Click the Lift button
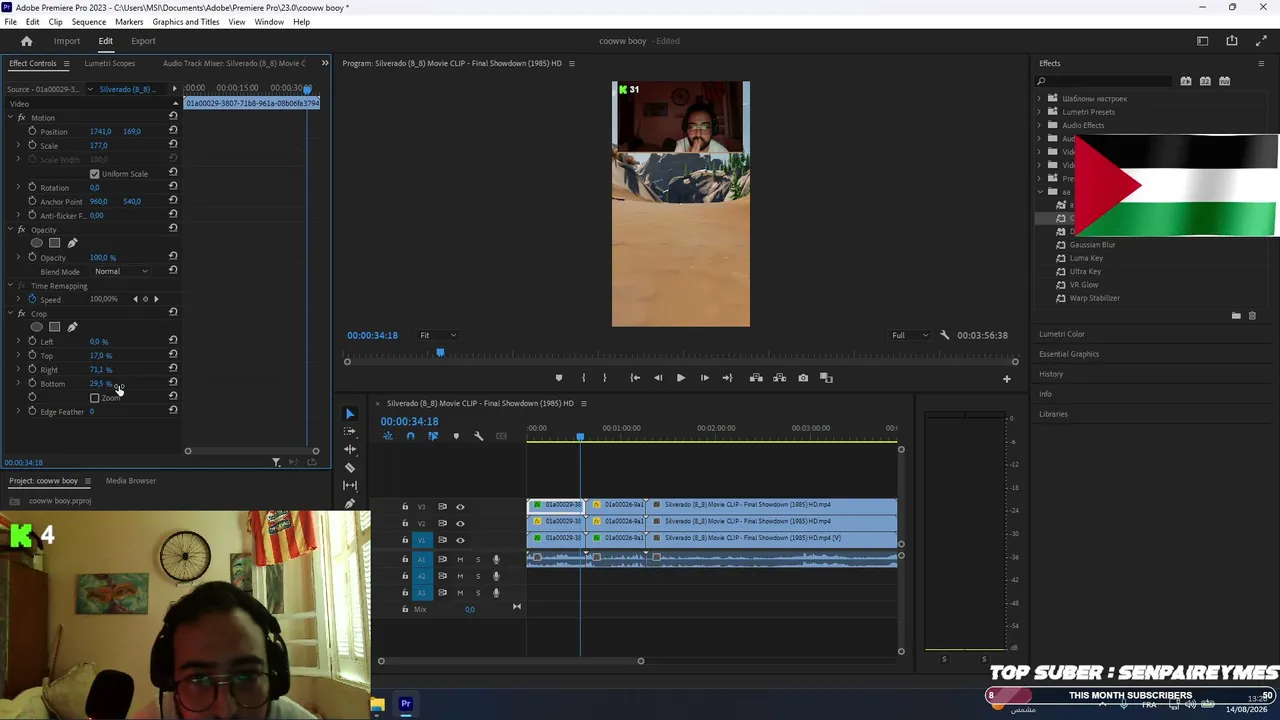Image resolution: width=1280 pixels, height=720 pixels. pyautogui.click(x=756, y=378)
